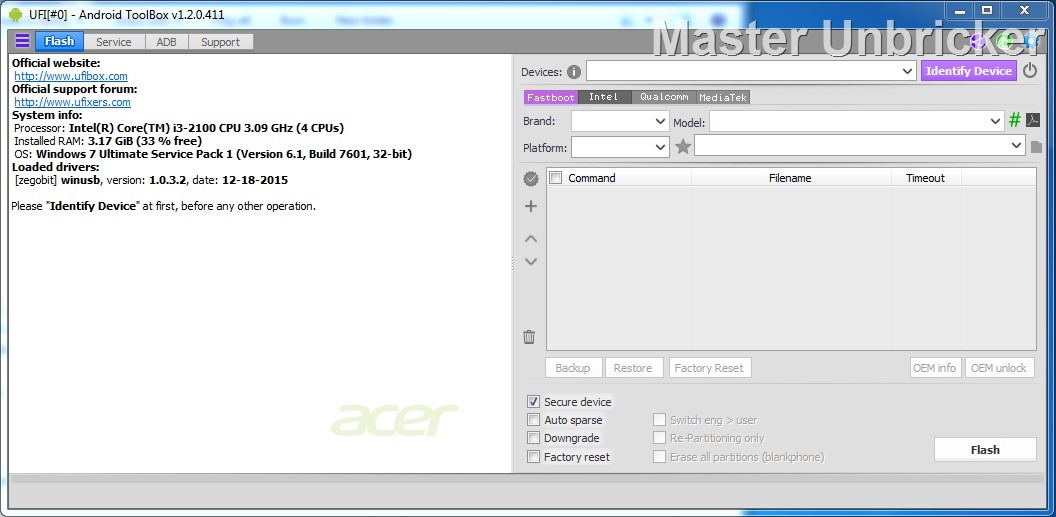The width and height of the screenshot is (1056, 517).
Task: Click the Processor info line text
Action: (x=178, y=128)
